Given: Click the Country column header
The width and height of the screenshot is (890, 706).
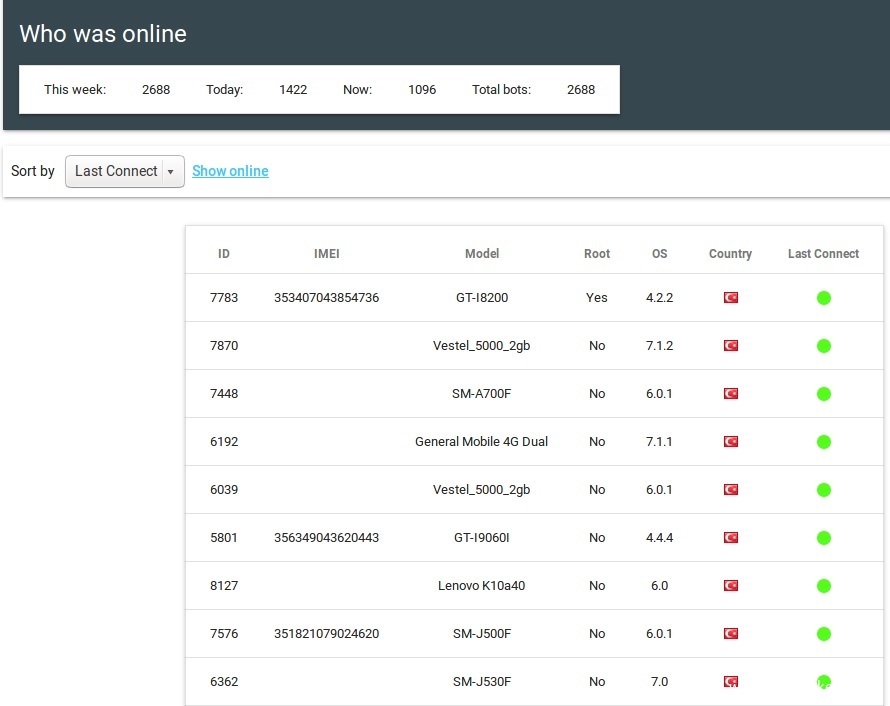Looking at the screenshot, I should point(730,254).
